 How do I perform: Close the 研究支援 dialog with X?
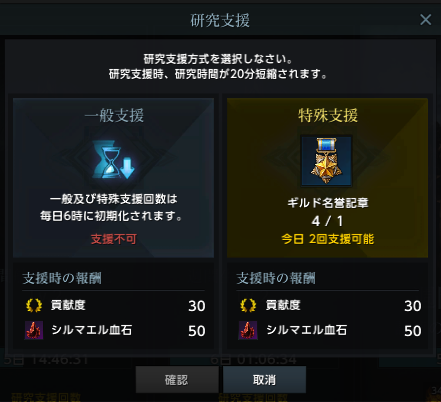[426, 20]
